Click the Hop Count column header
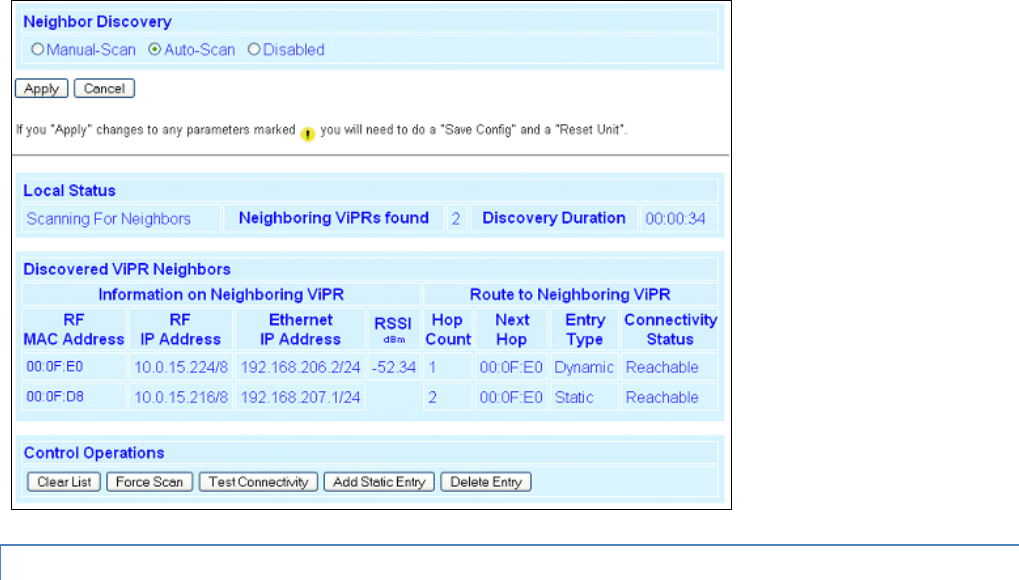 pos(448,330)
